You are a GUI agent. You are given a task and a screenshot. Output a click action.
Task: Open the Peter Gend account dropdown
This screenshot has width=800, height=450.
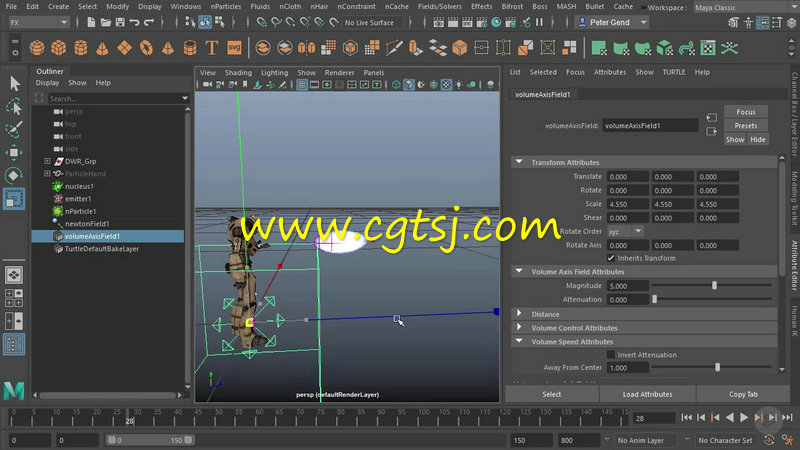612,22
